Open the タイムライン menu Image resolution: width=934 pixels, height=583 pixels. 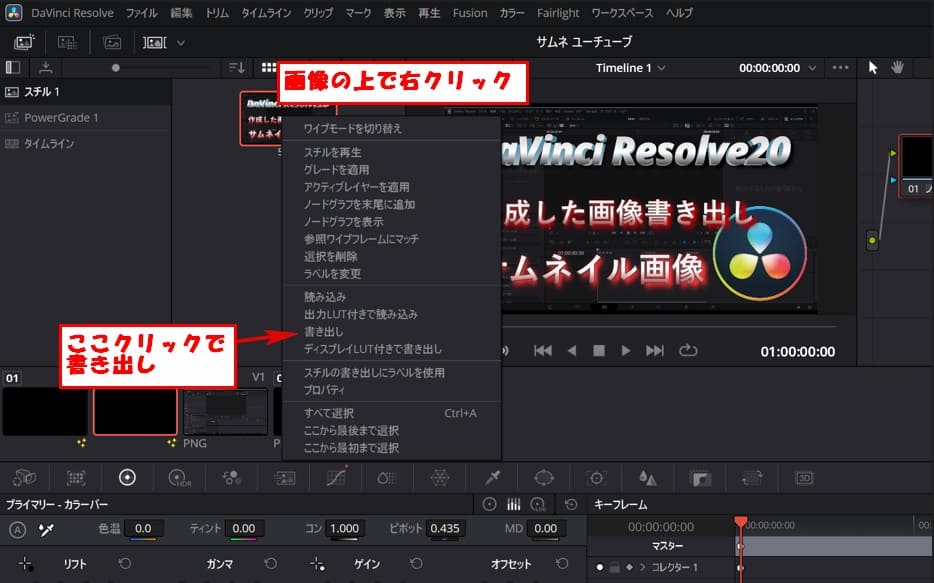click(x=266, y=13)
